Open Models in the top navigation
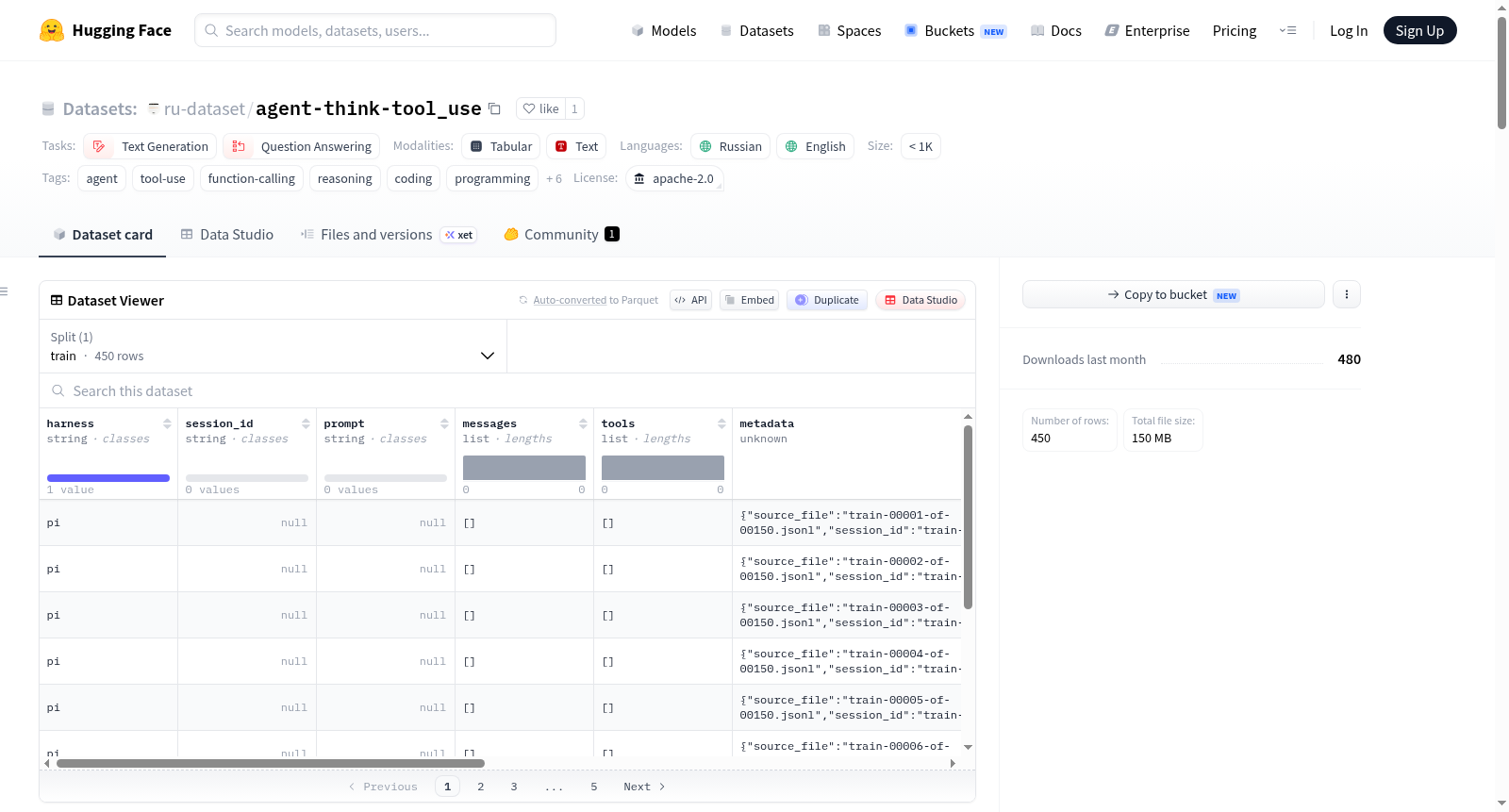The height and width of the screenshot is (812, 1509). [664, 30]
